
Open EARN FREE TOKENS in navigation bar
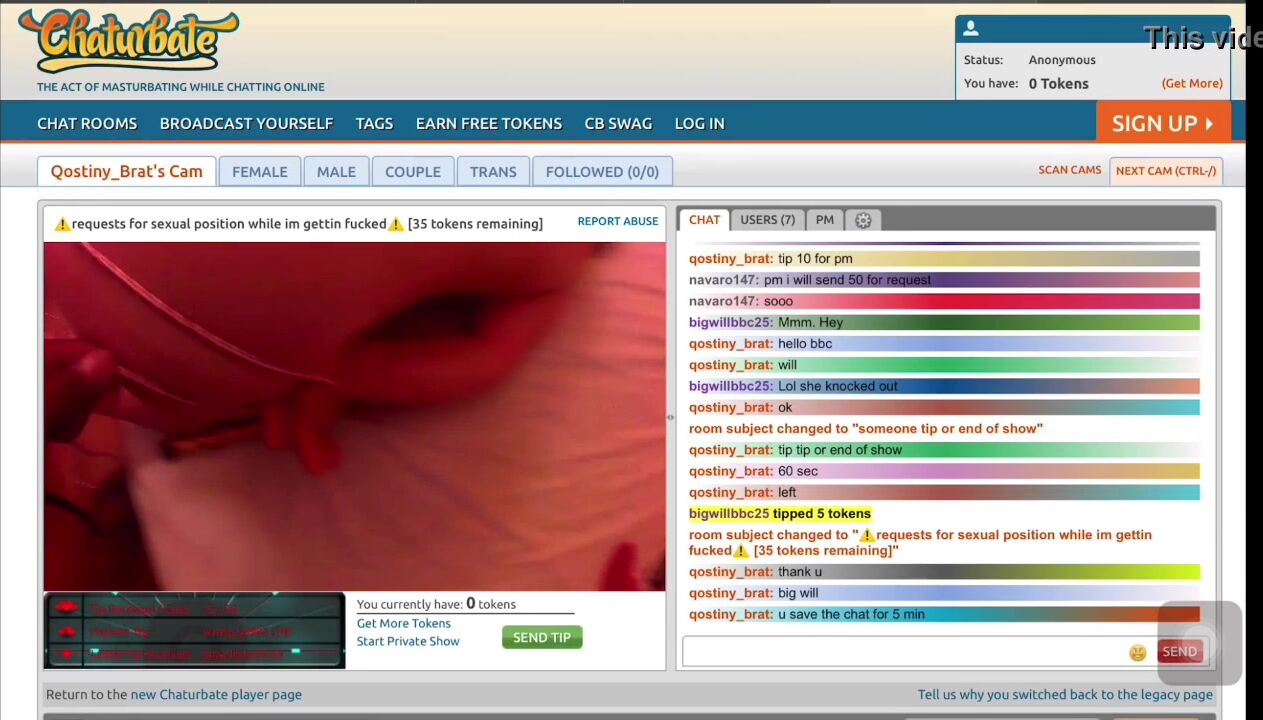tap(488, 124)
